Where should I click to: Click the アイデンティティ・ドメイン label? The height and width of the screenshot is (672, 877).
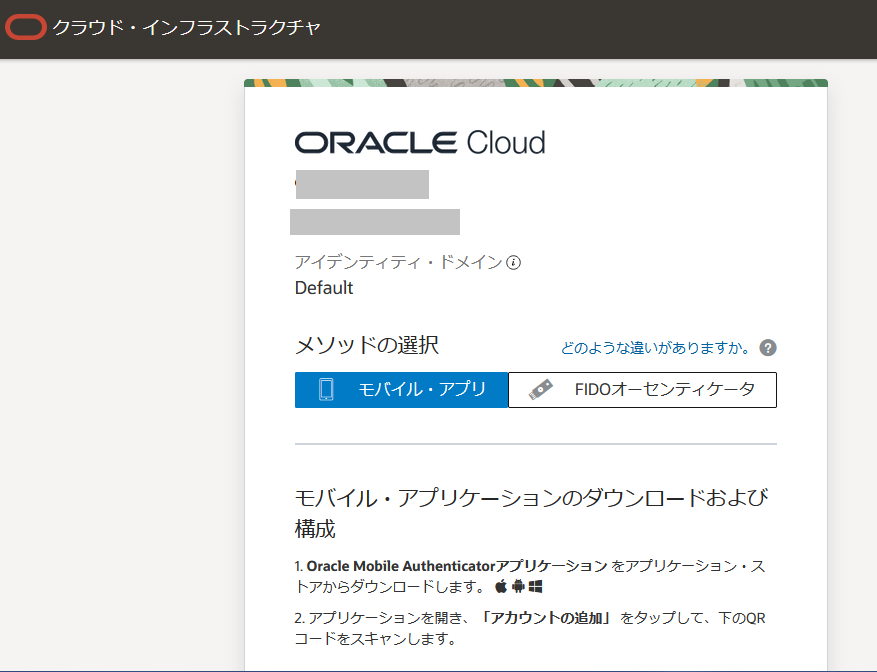coord(399,262)
